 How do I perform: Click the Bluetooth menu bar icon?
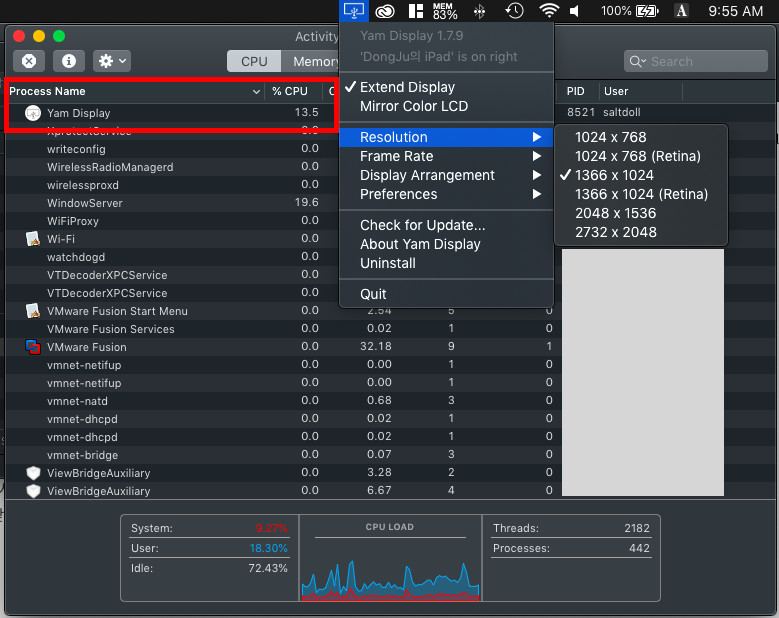(479, 11)
